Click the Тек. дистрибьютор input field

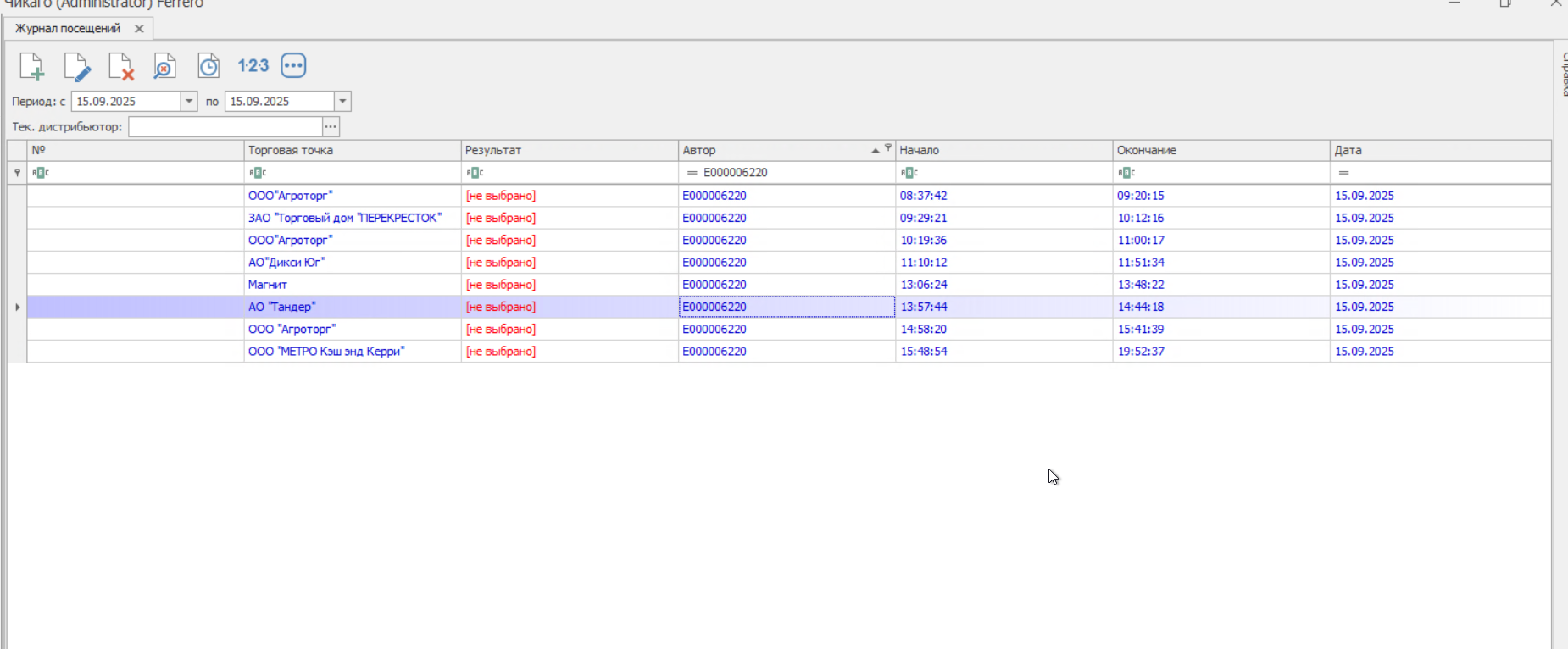pos(225,127)
